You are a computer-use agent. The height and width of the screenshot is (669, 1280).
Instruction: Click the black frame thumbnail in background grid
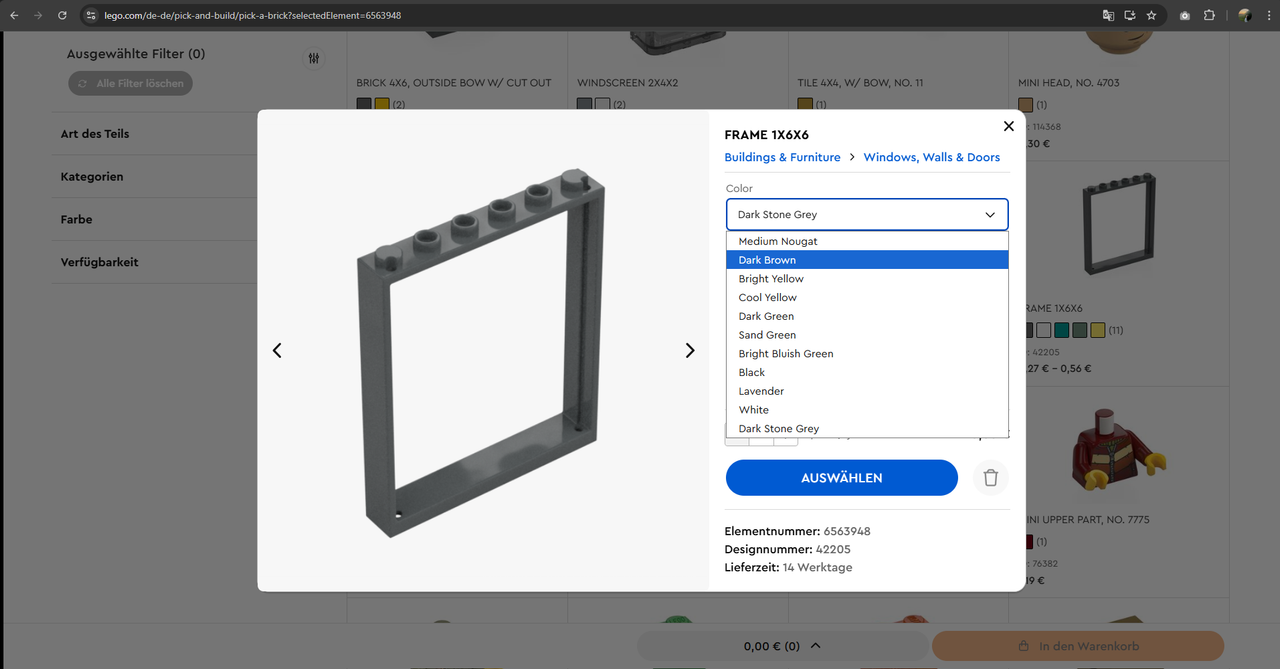(1120, 225)
